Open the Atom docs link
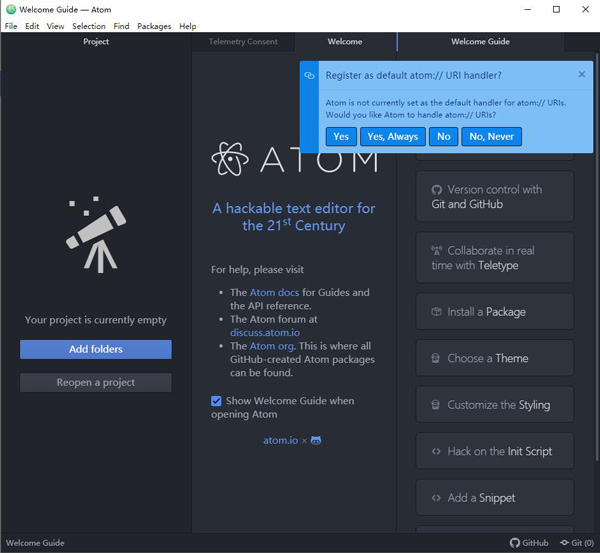The width and height of the screenshot is (600, 553). tap(274, 292)
